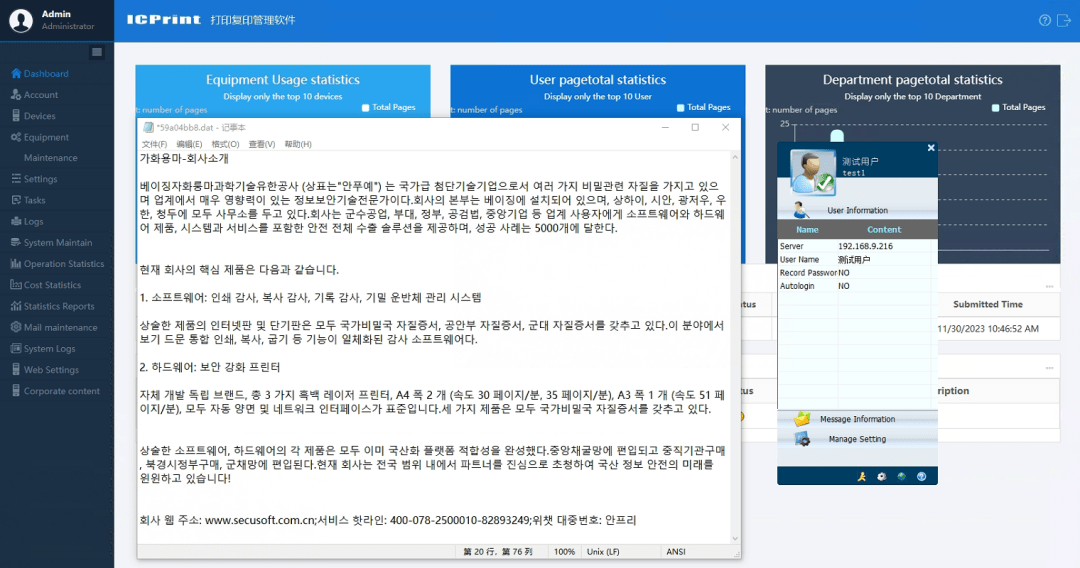Screen dimensions: 1080x568
Task: Click the blue help icon in popup footer
Action: click(x=921, y=476)
